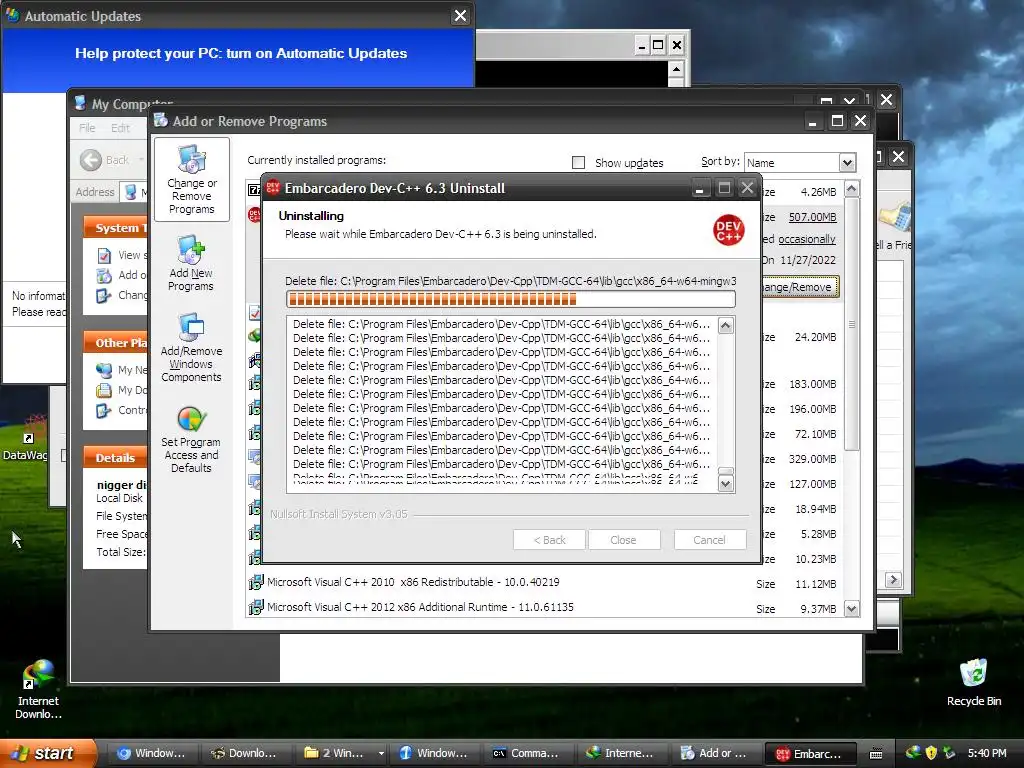Collapse the Details section header

[116, 457]
